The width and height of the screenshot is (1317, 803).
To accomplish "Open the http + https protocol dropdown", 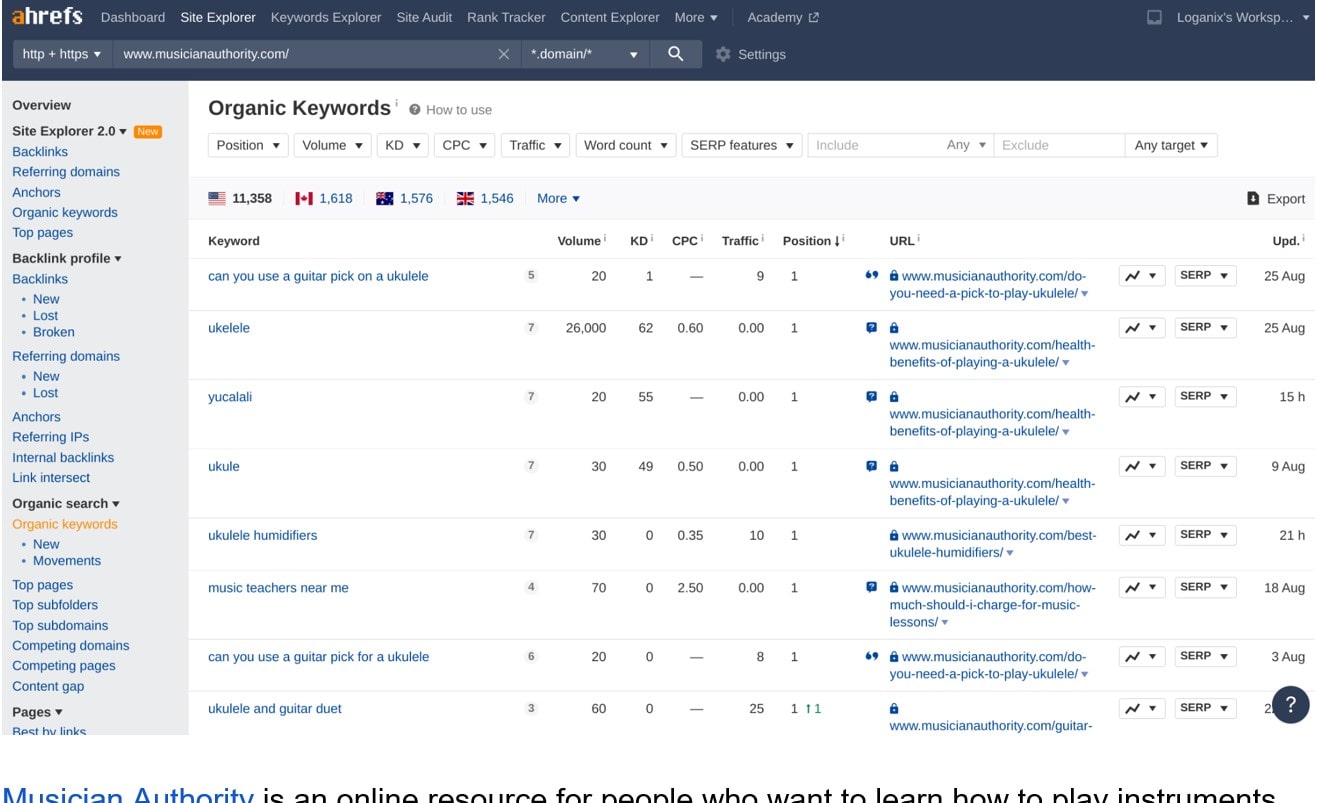I will point(62,54).
